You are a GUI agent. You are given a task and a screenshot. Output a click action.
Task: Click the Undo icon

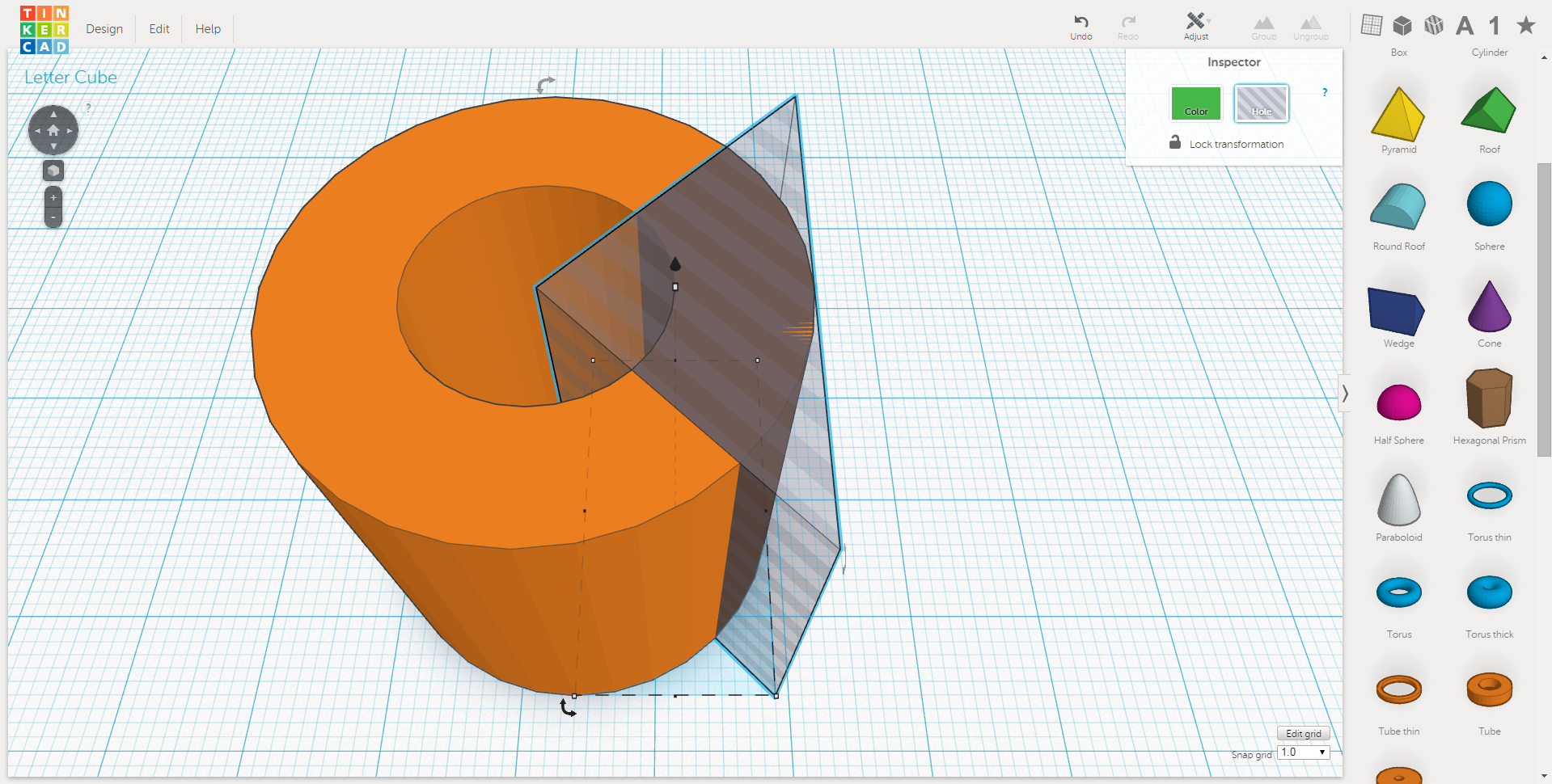pyautogui.click(x=1080, y=22)
